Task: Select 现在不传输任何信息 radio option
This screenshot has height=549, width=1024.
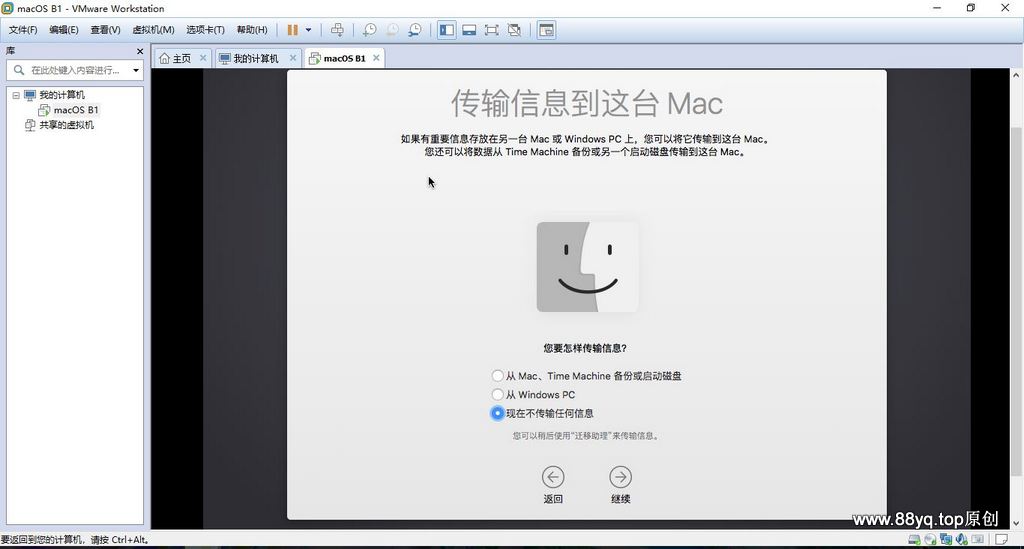Action: pos(498,413)
